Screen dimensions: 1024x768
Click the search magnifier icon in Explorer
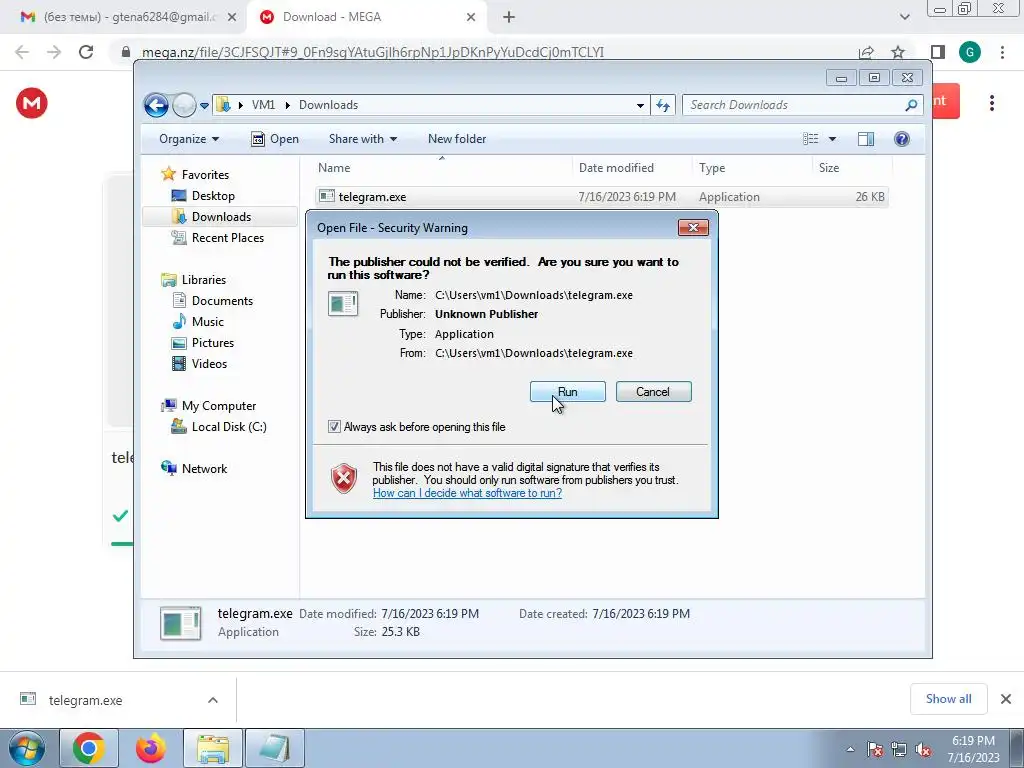click(x=912, y=105)
